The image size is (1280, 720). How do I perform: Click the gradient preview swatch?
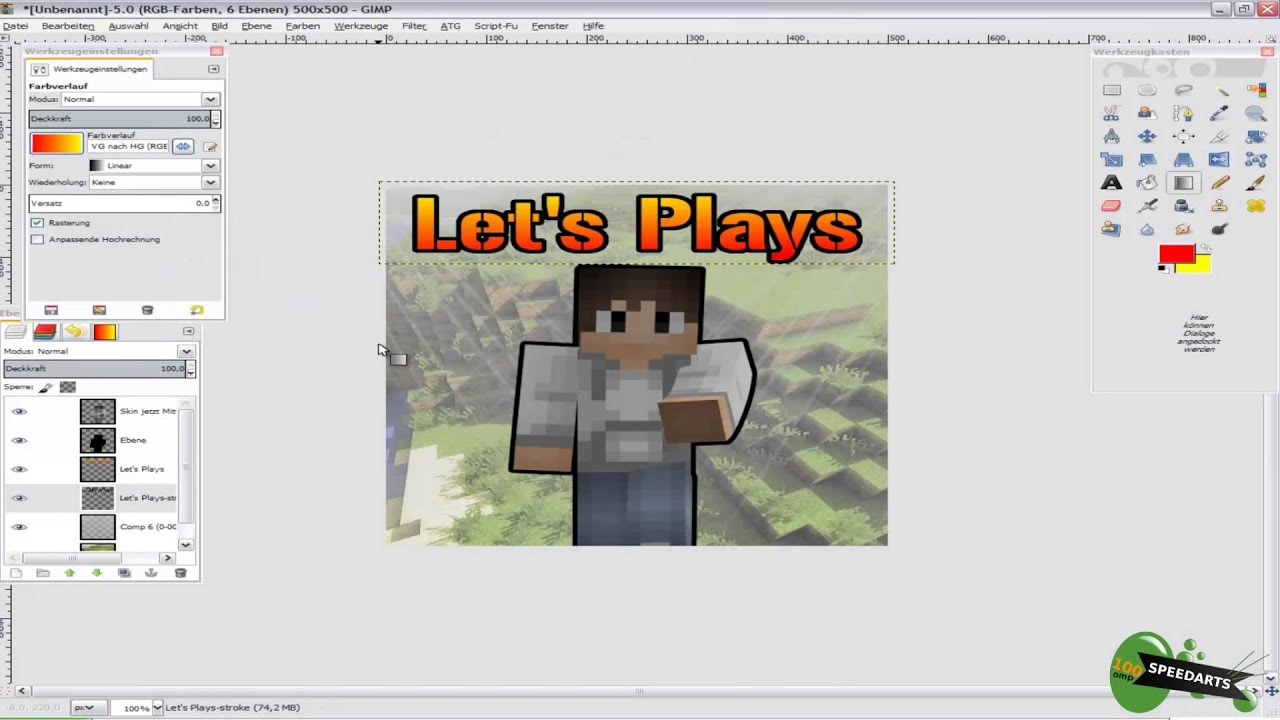(x=57, y=144)
